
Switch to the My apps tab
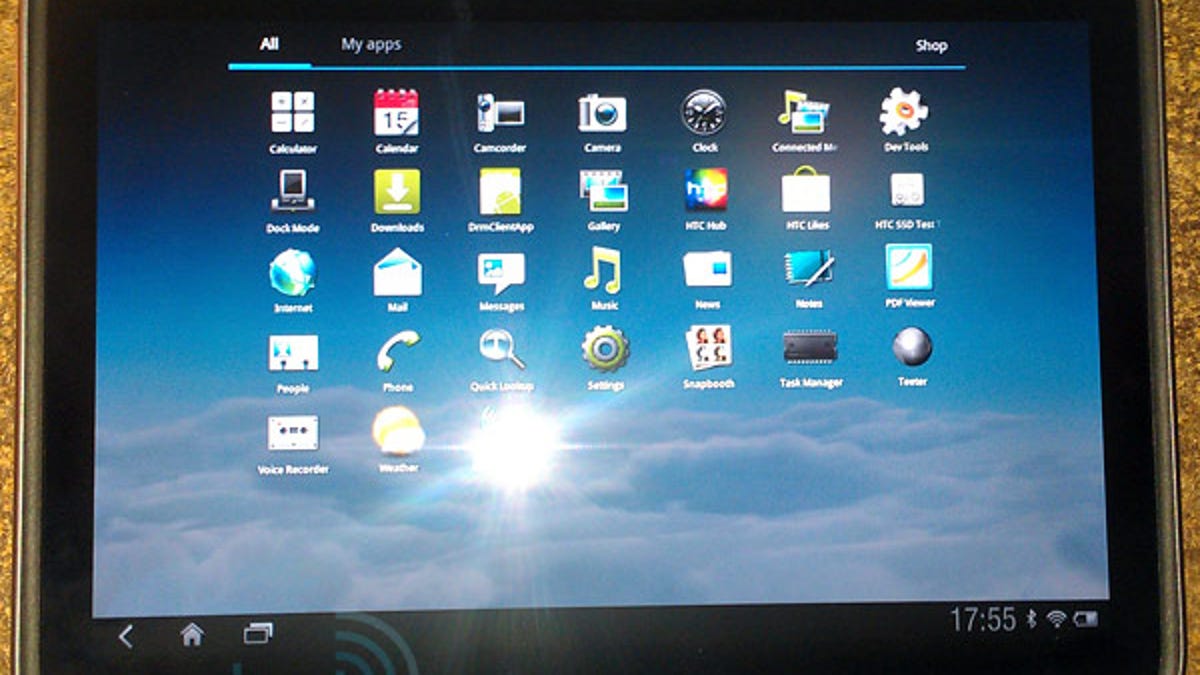coord(371,45)
